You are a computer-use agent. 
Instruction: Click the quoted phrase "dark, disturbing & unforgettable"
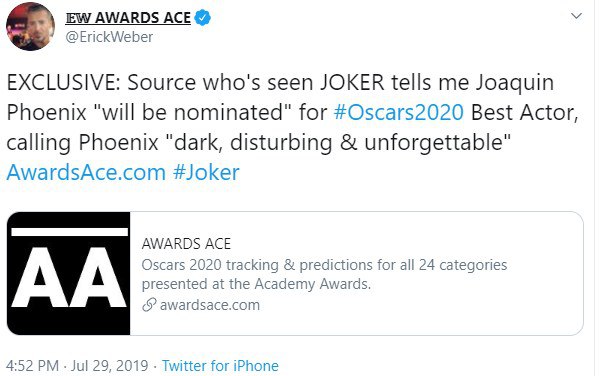pos(339,142)
